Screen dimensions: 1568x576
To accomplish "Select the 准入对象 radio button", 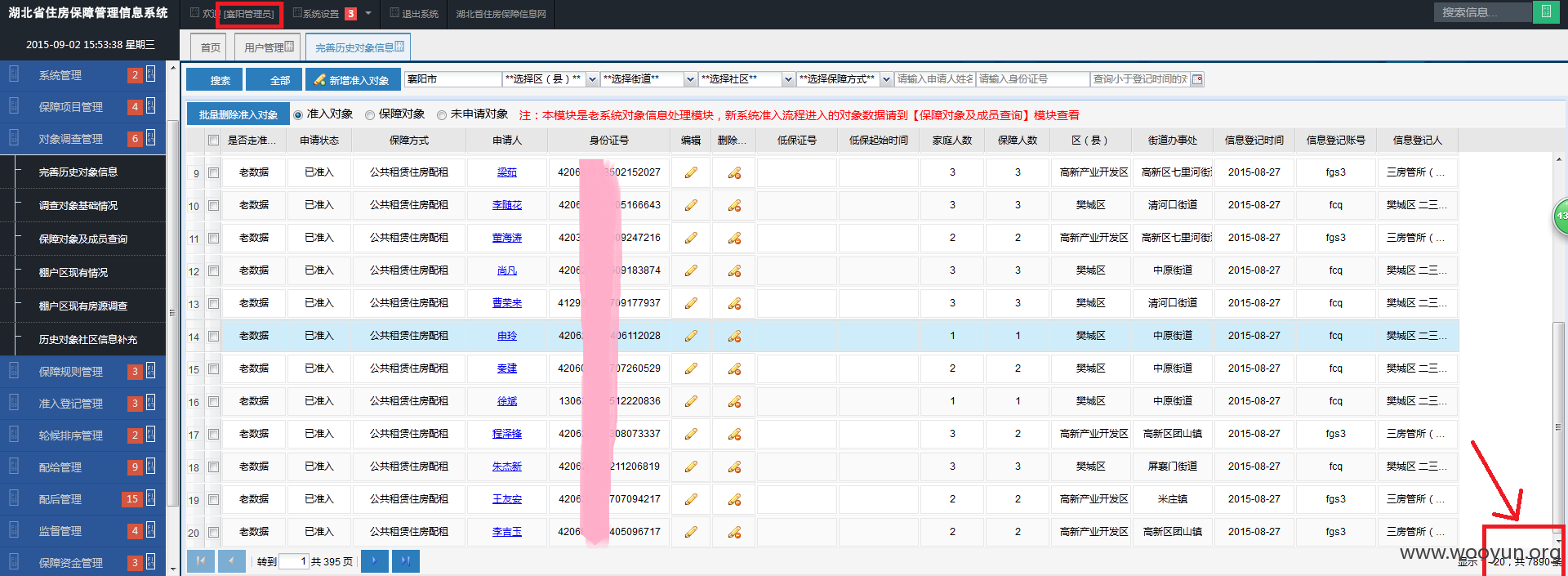I will (298, 115).
